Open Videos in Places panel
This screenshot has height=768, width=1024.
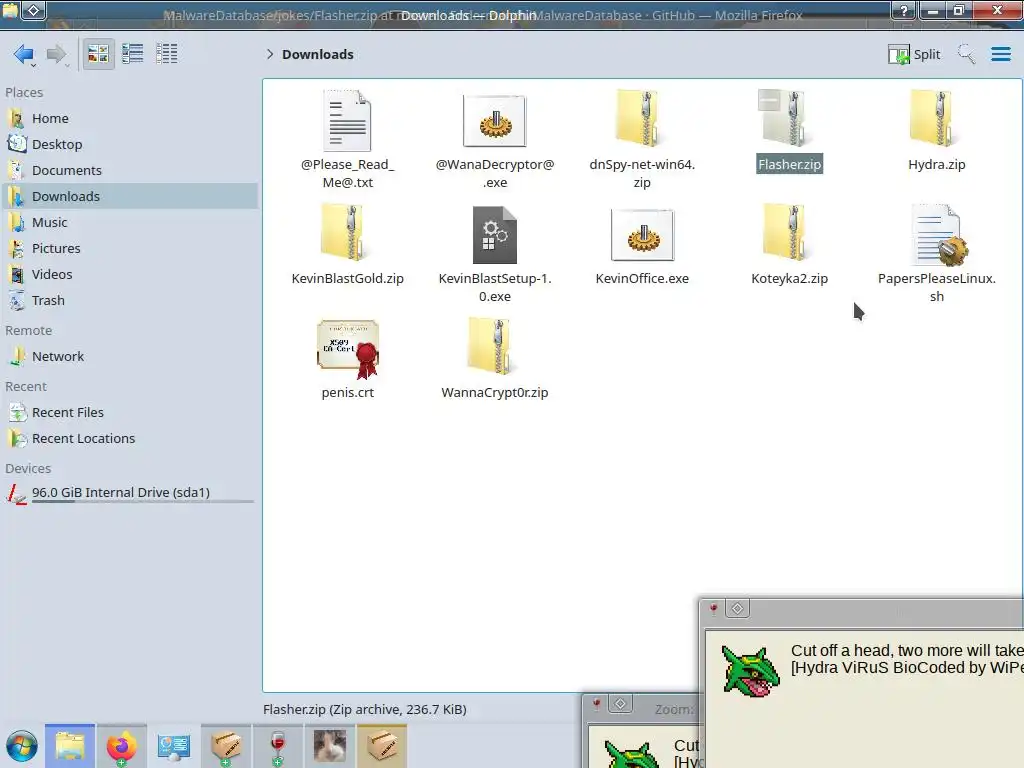129,275
